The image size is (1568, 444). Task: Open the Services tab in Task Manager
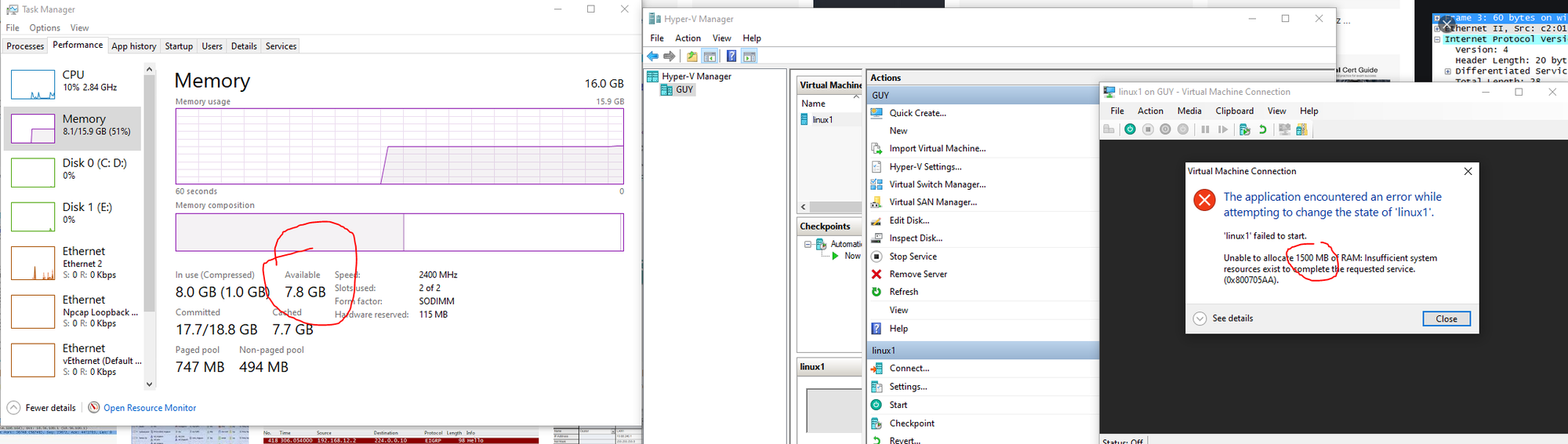281,46
